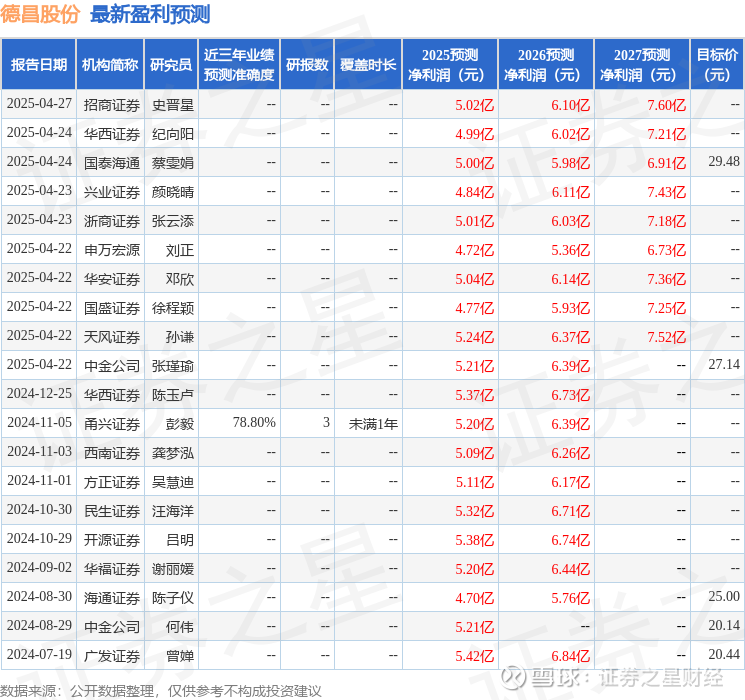Select analyst name 彭毅
The image size is (745, 700).
click(x=180, y=424)
